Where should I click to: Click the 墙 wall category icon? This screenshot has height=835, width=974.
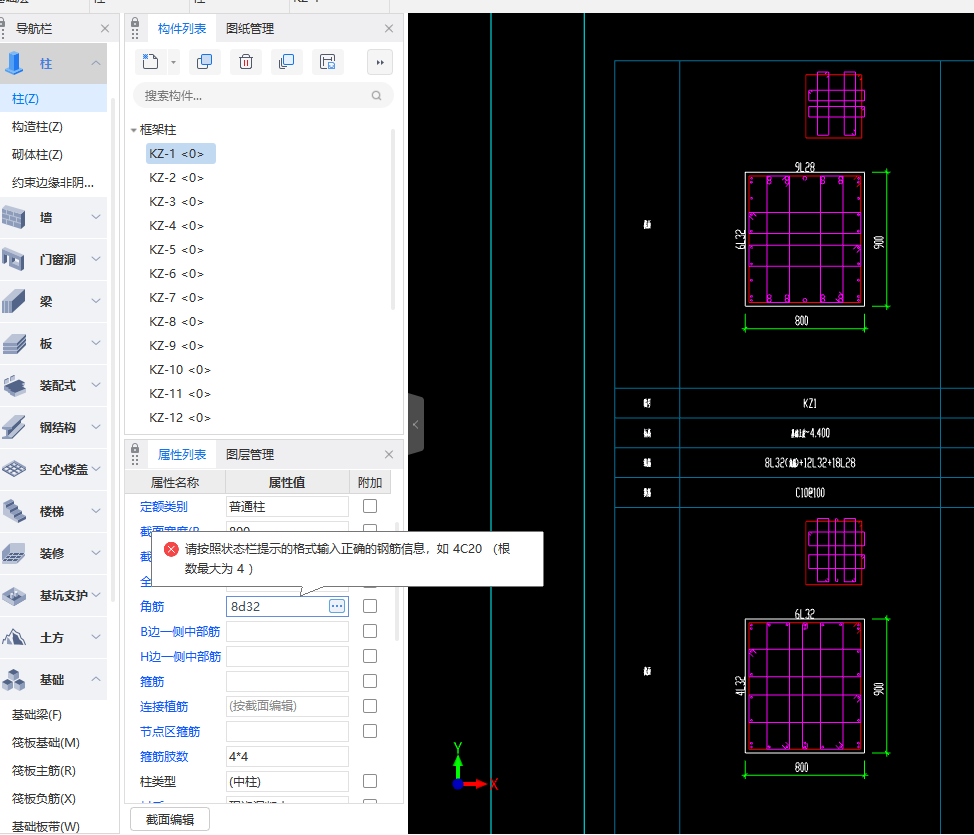pyautogui.click(x=14, y=217)
